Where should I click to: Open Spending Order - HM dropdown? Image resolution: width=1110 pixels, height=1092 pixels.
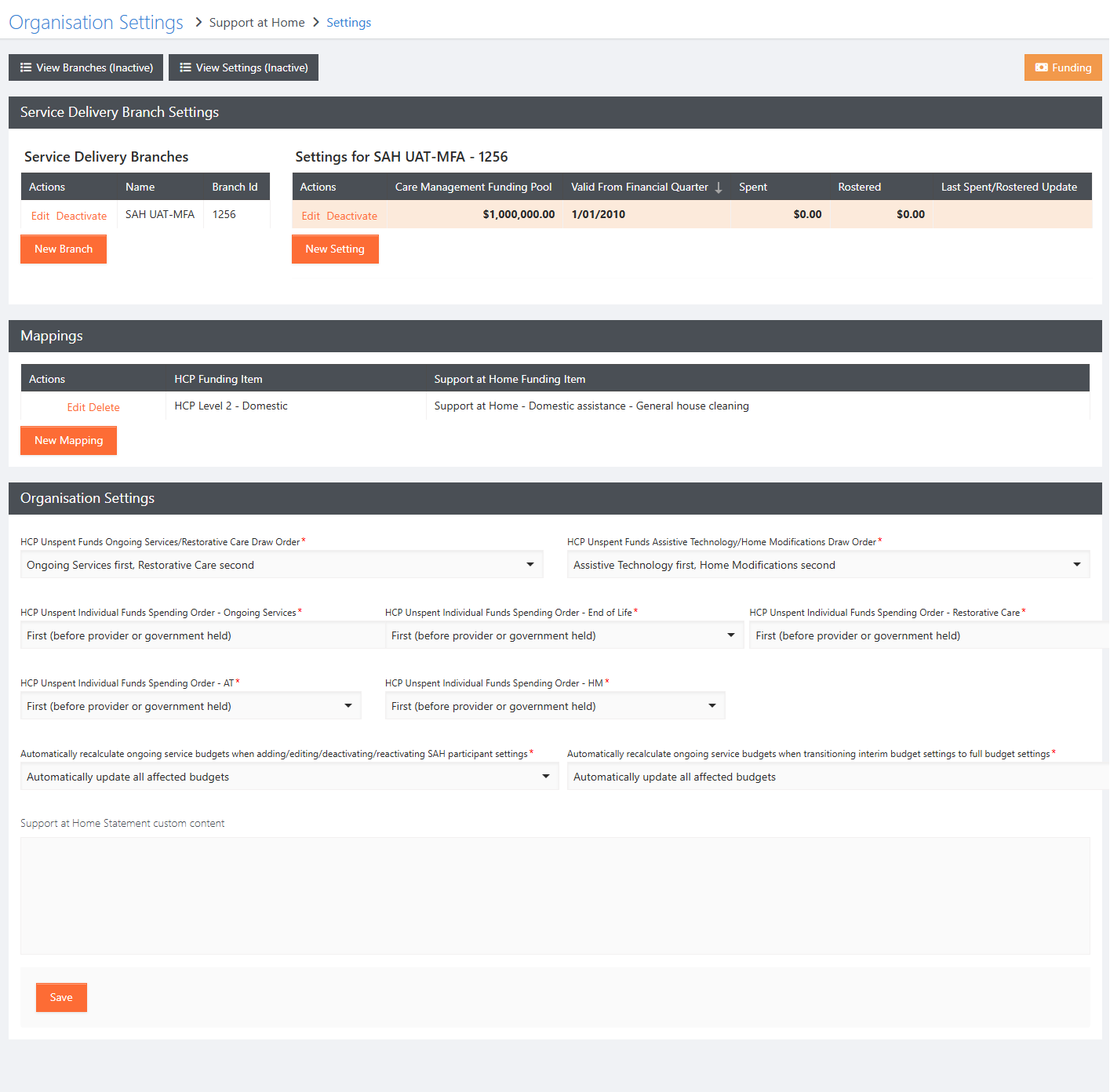[x=555, y=706]
